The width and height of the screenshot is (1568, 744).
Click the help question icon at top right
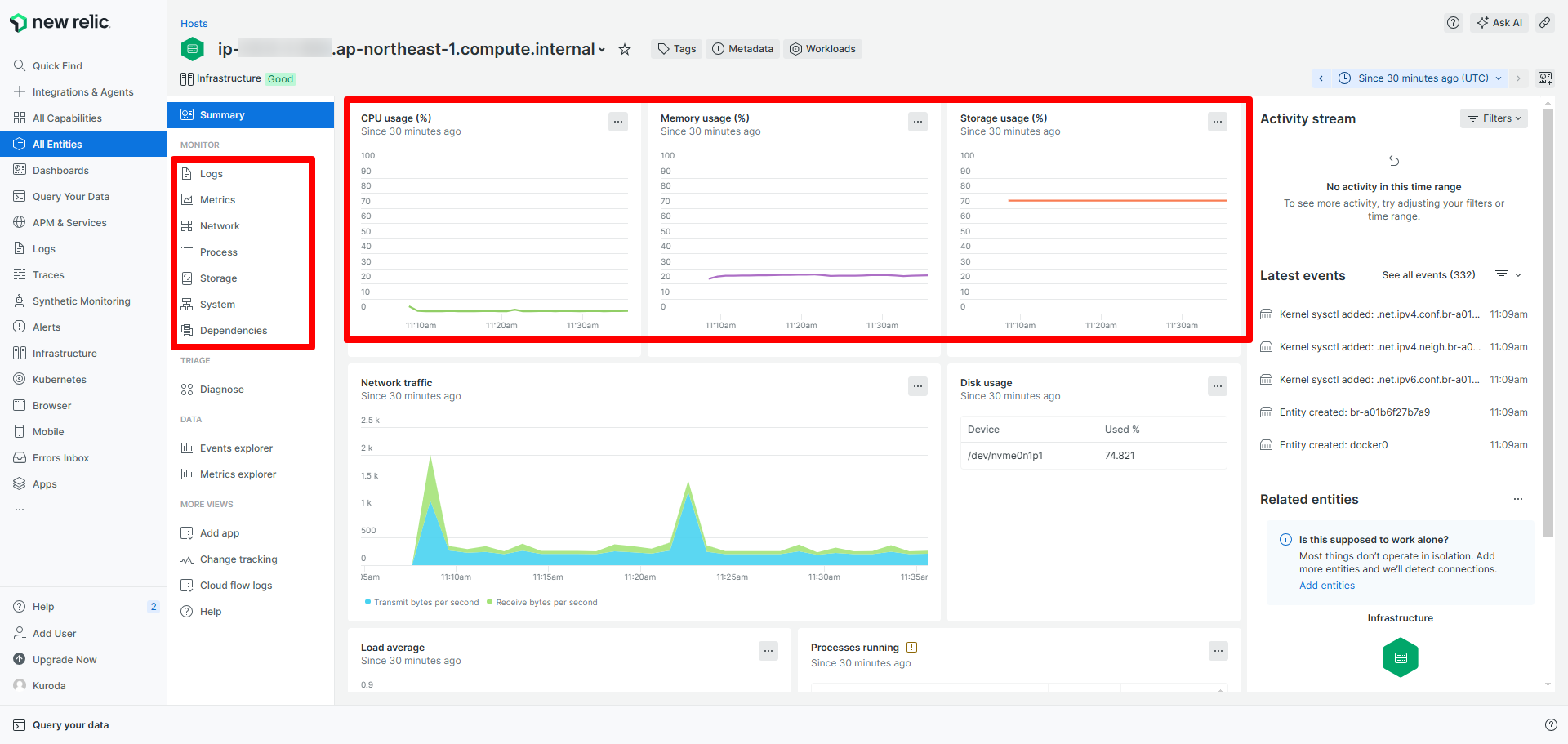(1453, 23)
